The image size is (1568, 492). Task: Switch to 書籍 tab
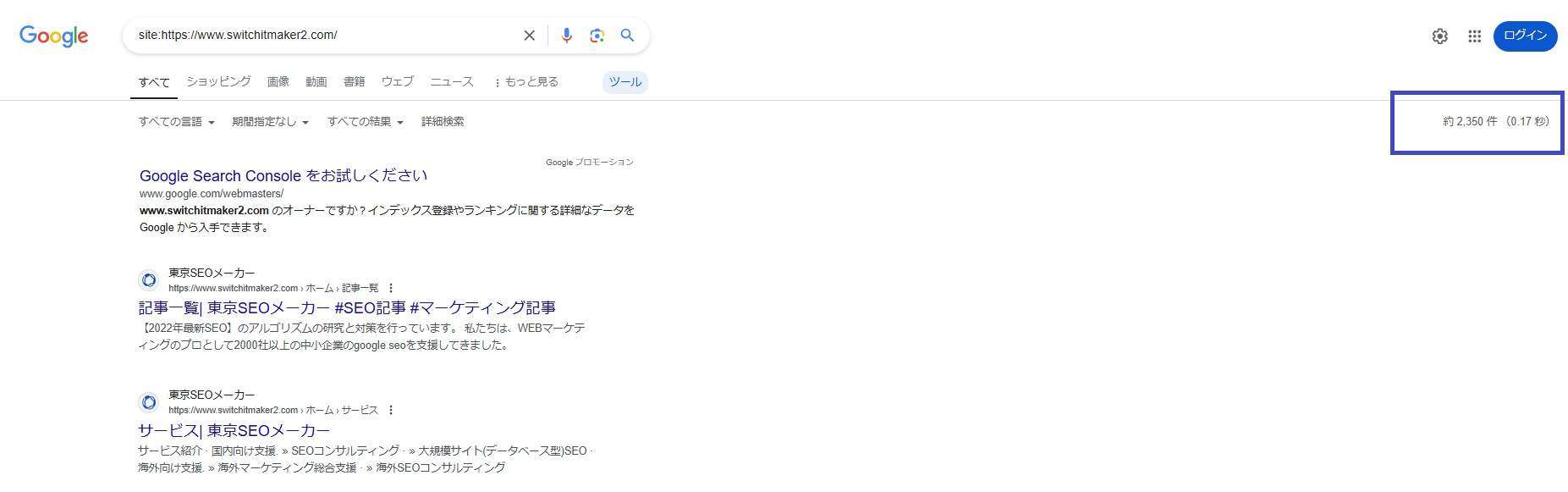click(354, 82)
